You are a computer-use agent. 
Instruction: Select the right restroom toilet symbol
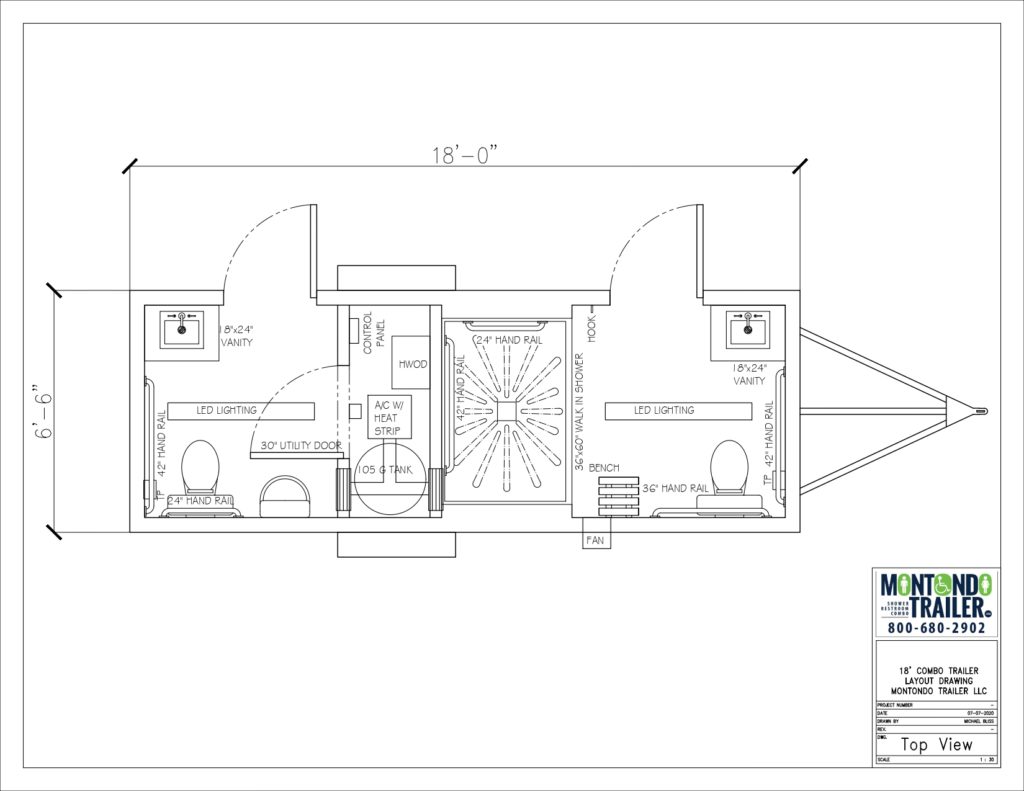(729, 467)
